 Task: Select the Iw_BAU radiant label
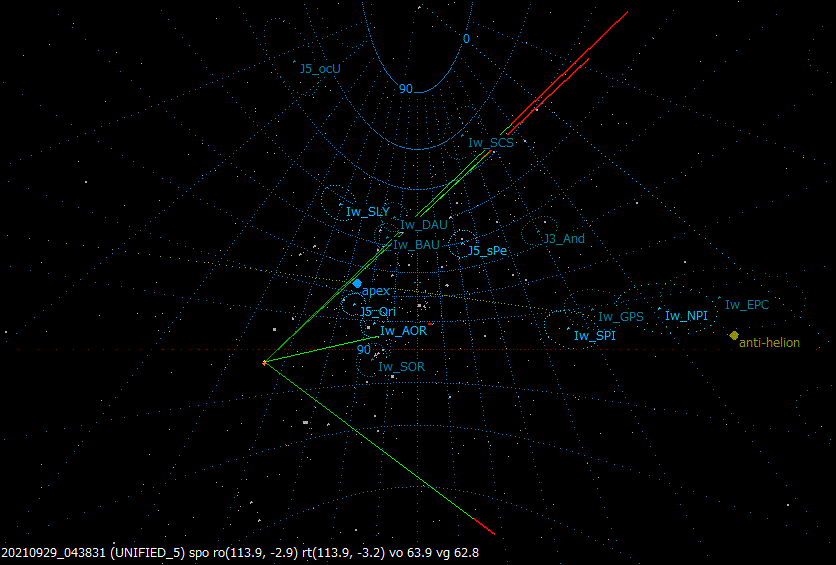[x=416, y=245]
